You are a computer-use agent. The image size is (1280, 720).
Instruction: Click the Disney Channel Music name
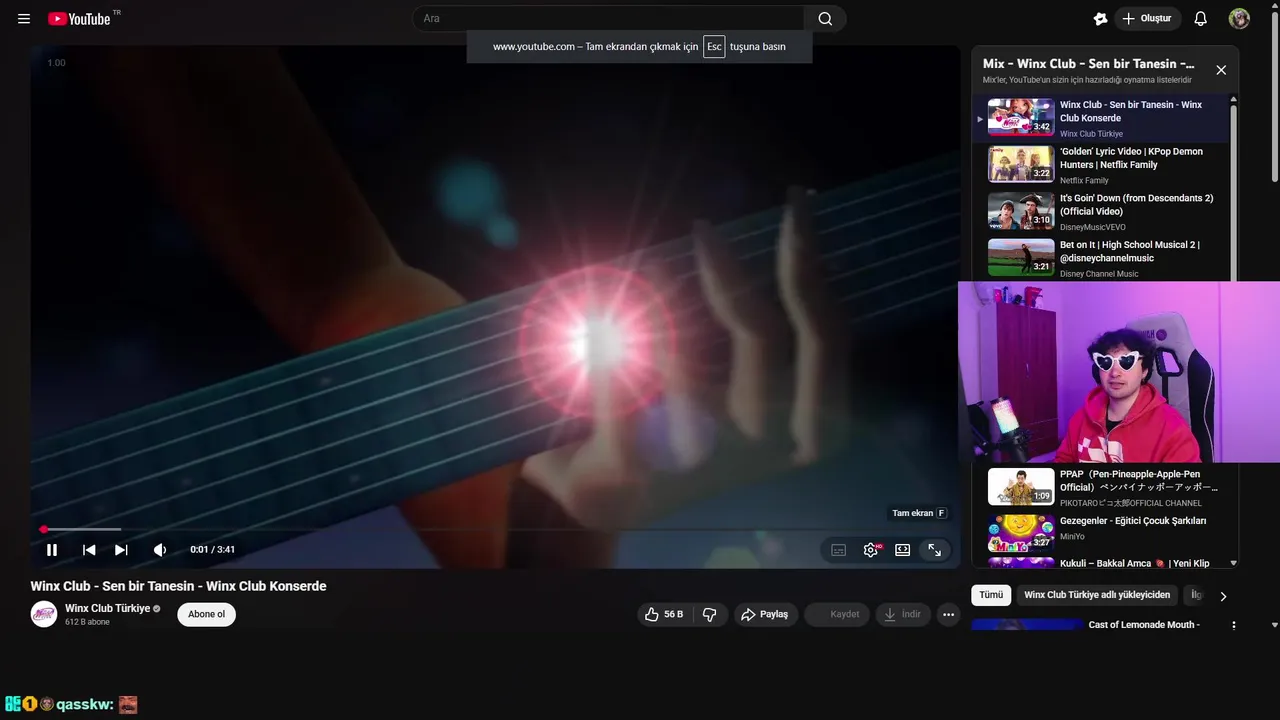click(x=1099, y=274)
